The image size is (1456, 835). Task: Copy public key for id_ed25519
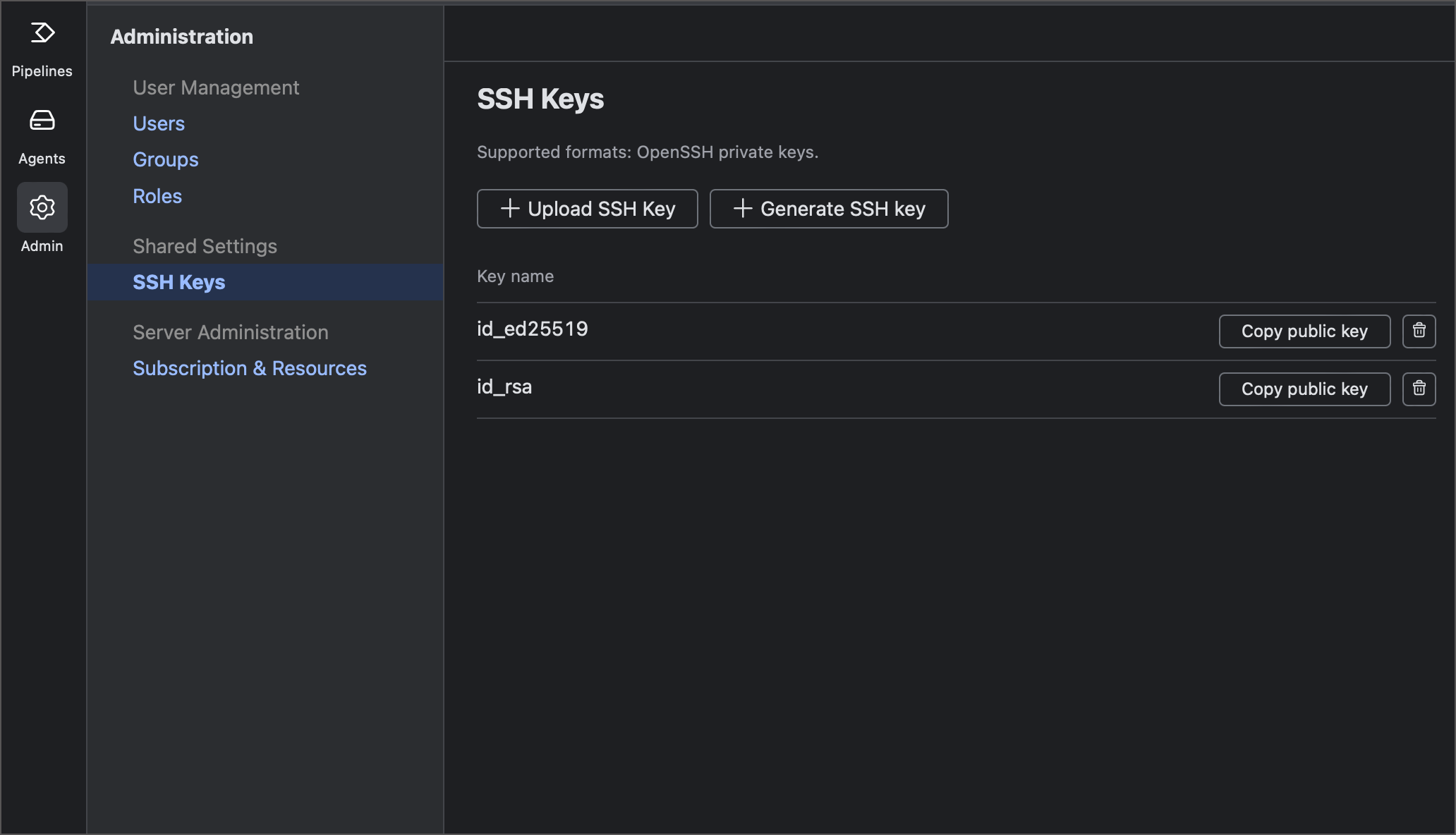(x=1304, y=331)
